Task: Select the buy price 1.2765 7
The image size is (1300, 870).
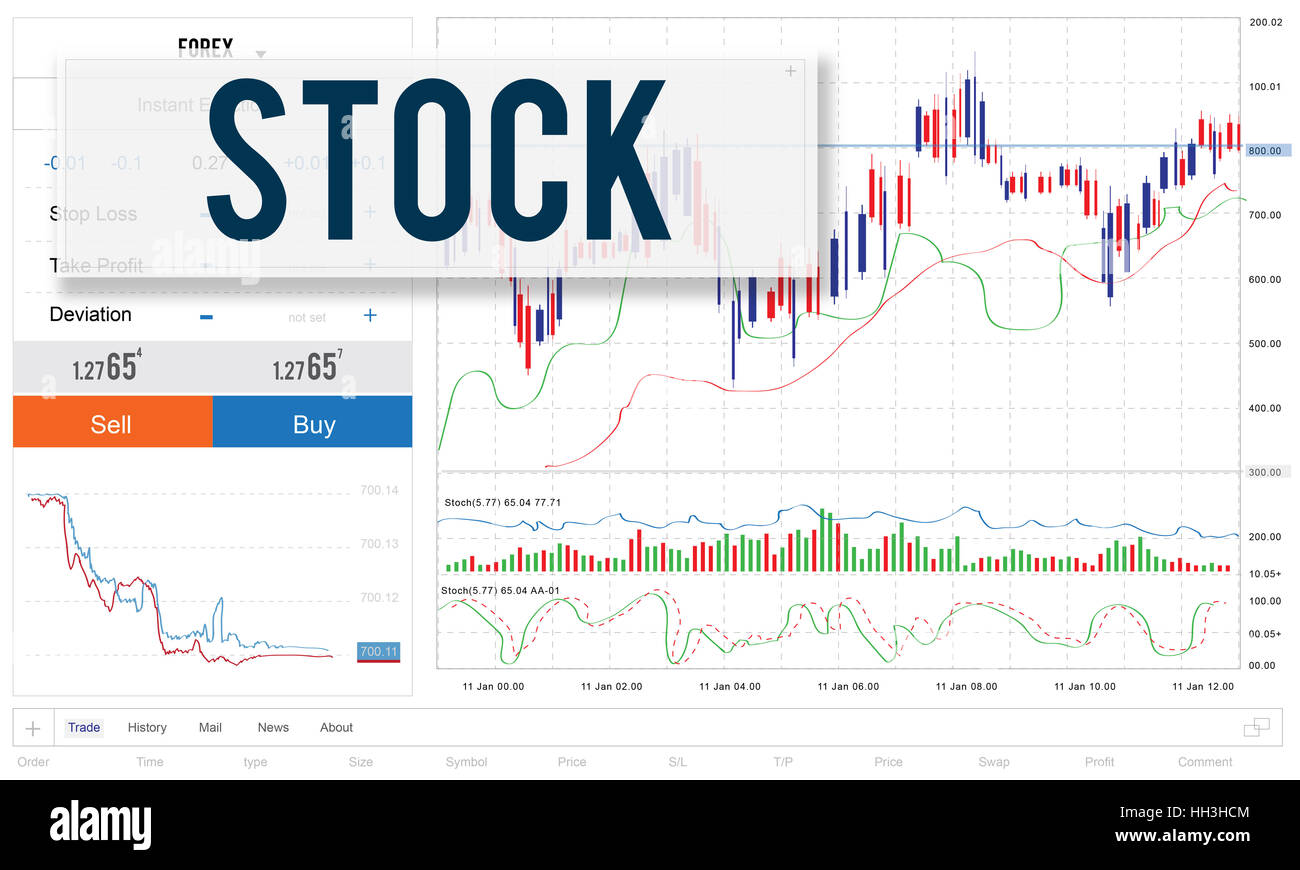Action: (x=307, y=367)
